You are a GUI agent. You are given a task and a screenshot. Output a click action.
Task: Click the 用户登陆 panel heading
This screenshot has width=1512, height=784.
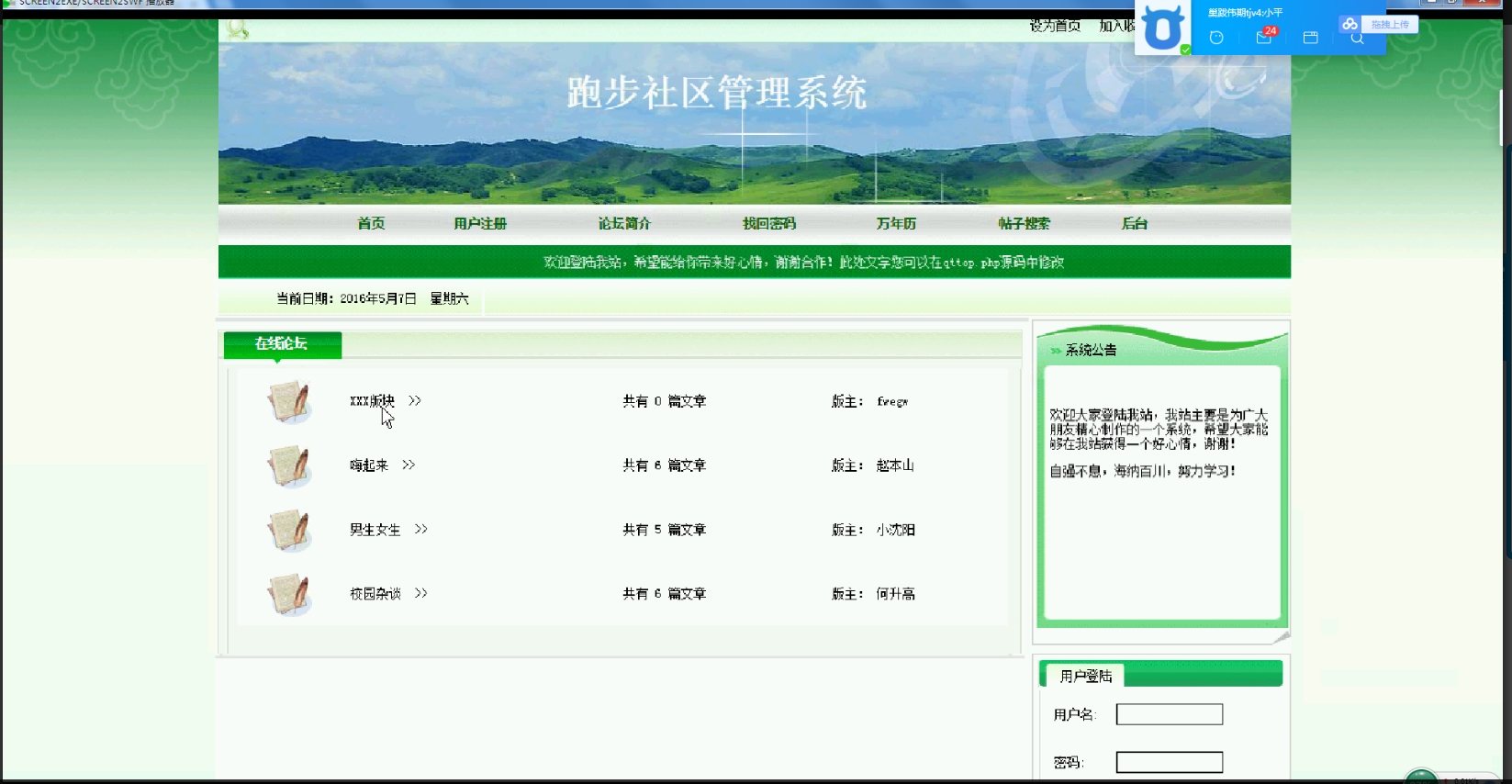pos(1086,676)
